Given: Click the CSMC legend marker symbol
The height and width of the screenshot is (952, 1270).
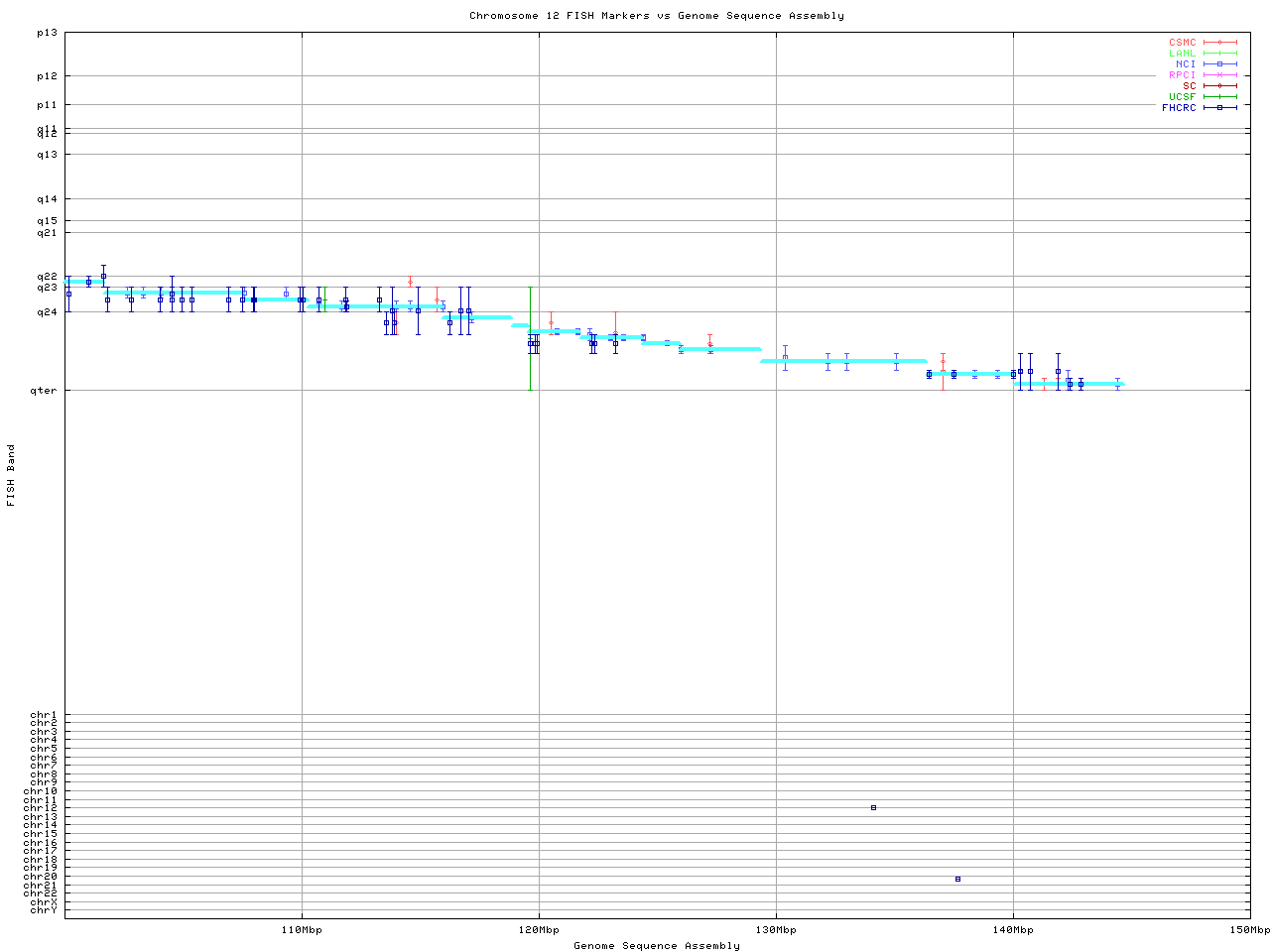Looking at the screenshot, I should click(1219, 43).
